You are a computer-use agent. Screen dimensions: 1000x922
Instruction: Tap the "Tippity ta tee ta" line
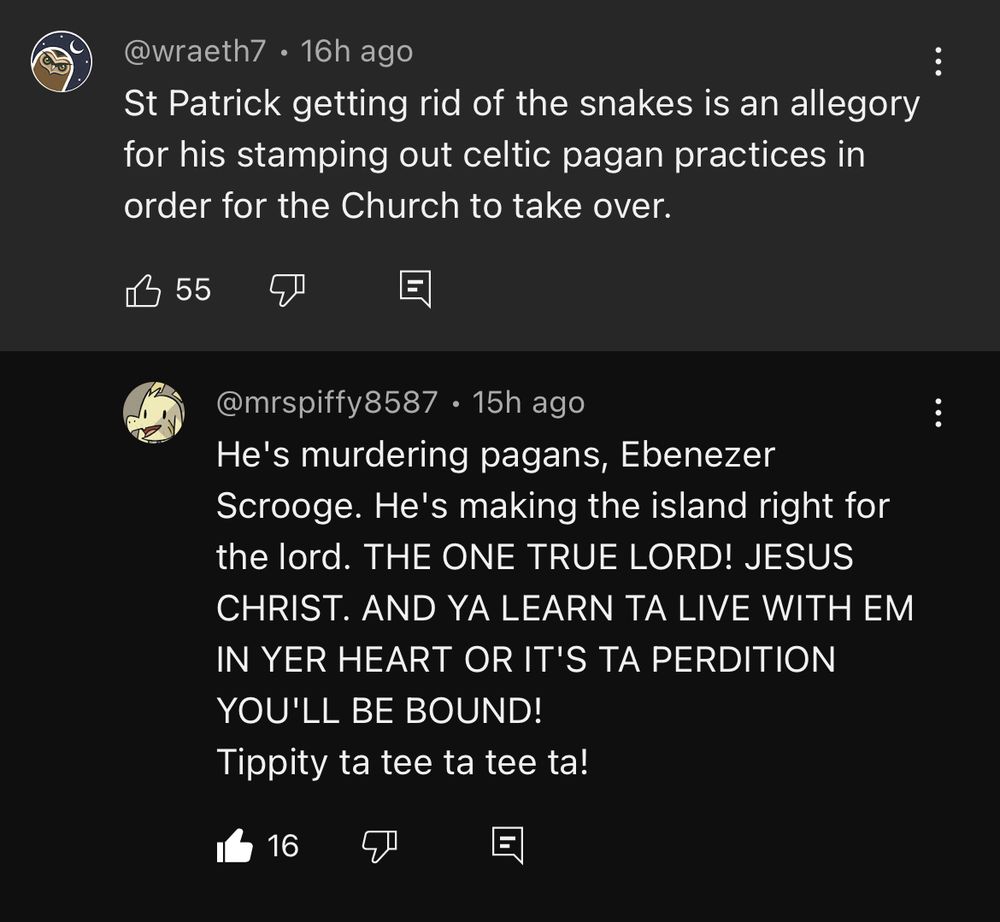(402, 762)
